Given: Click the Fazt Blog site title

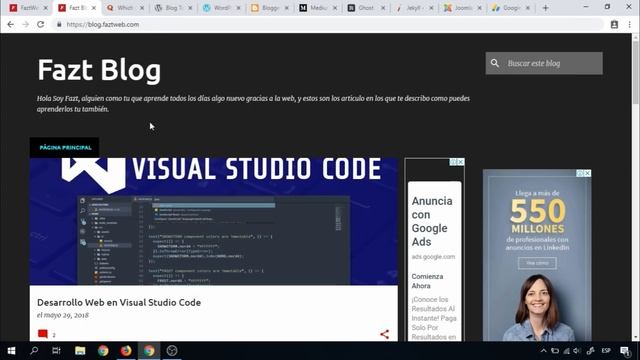Looking at the screenshot, I should click(99, 70).
